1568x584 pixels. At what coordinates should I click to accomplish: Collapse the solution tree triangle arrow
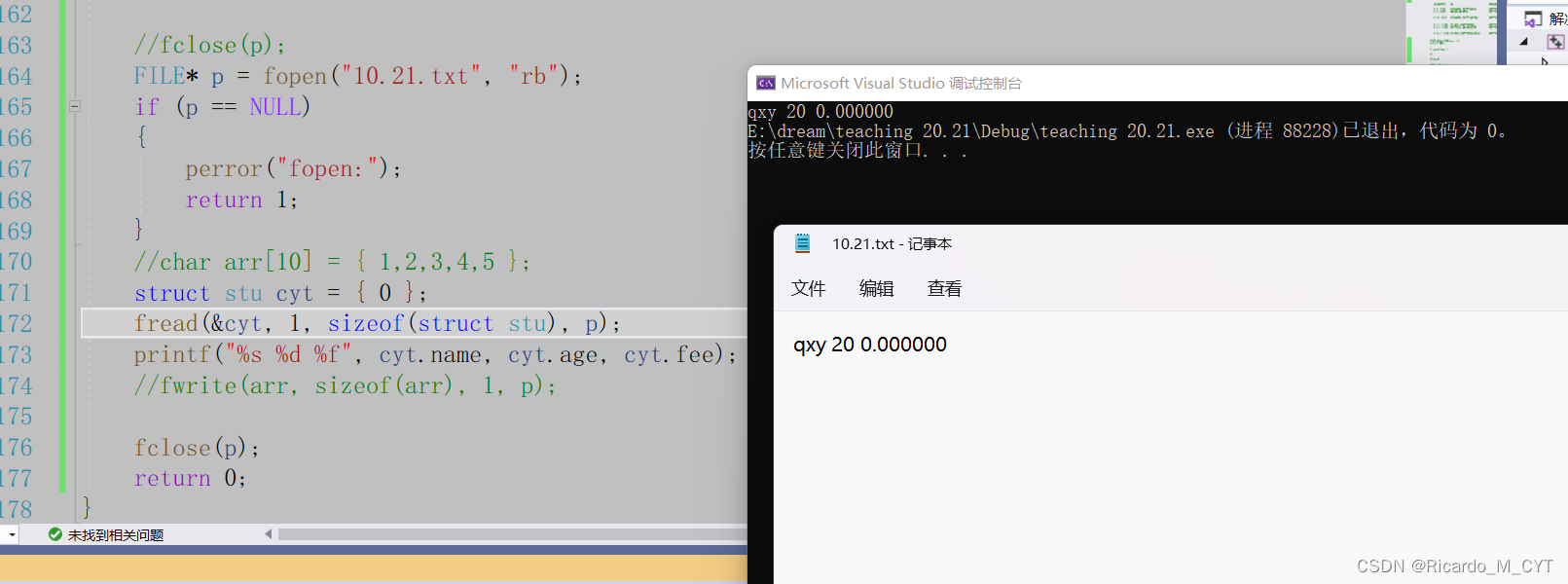coord(1523,42)
